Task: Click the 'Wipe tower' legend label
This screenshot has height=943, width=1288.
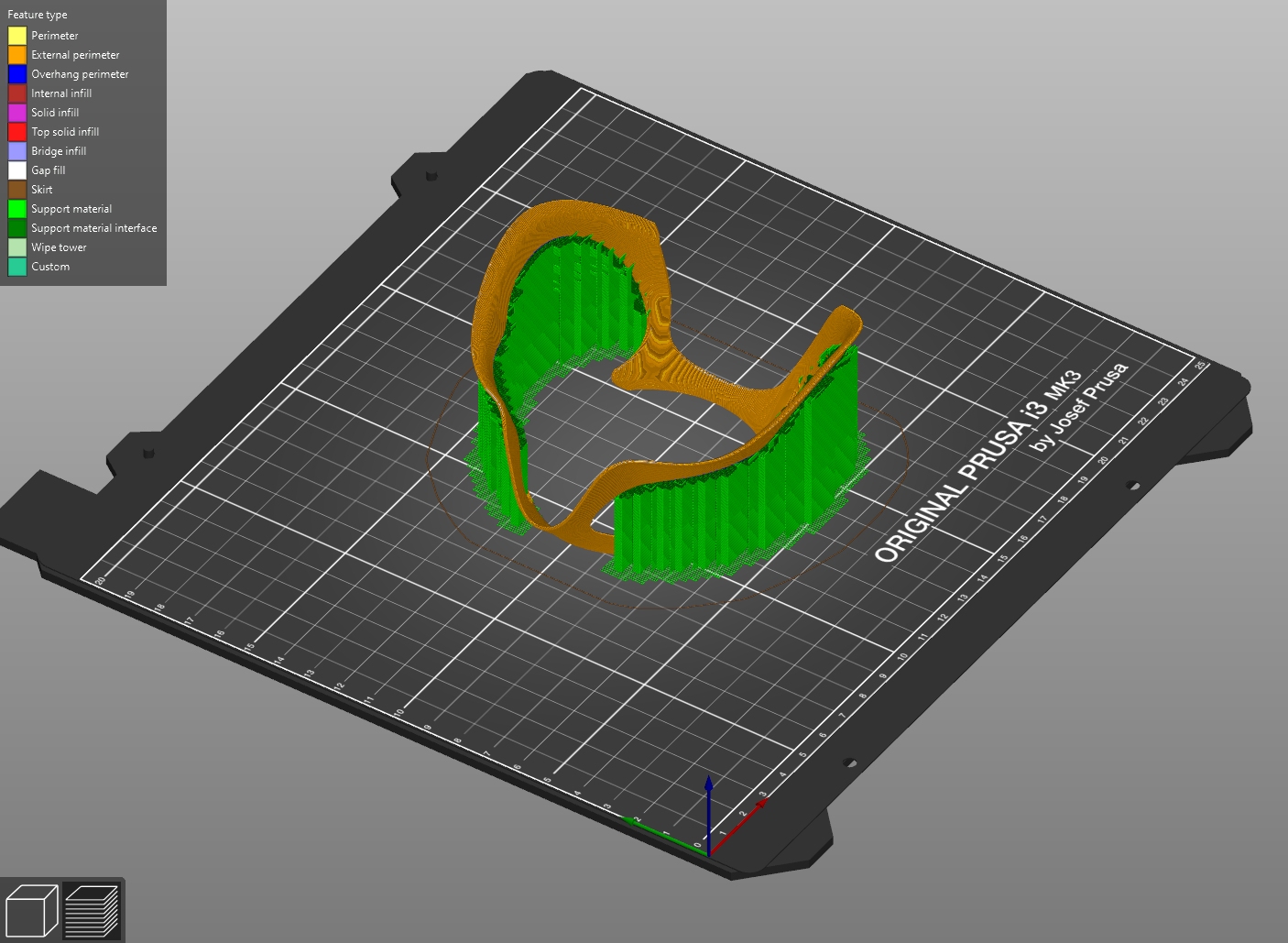Action: point(59,247)
